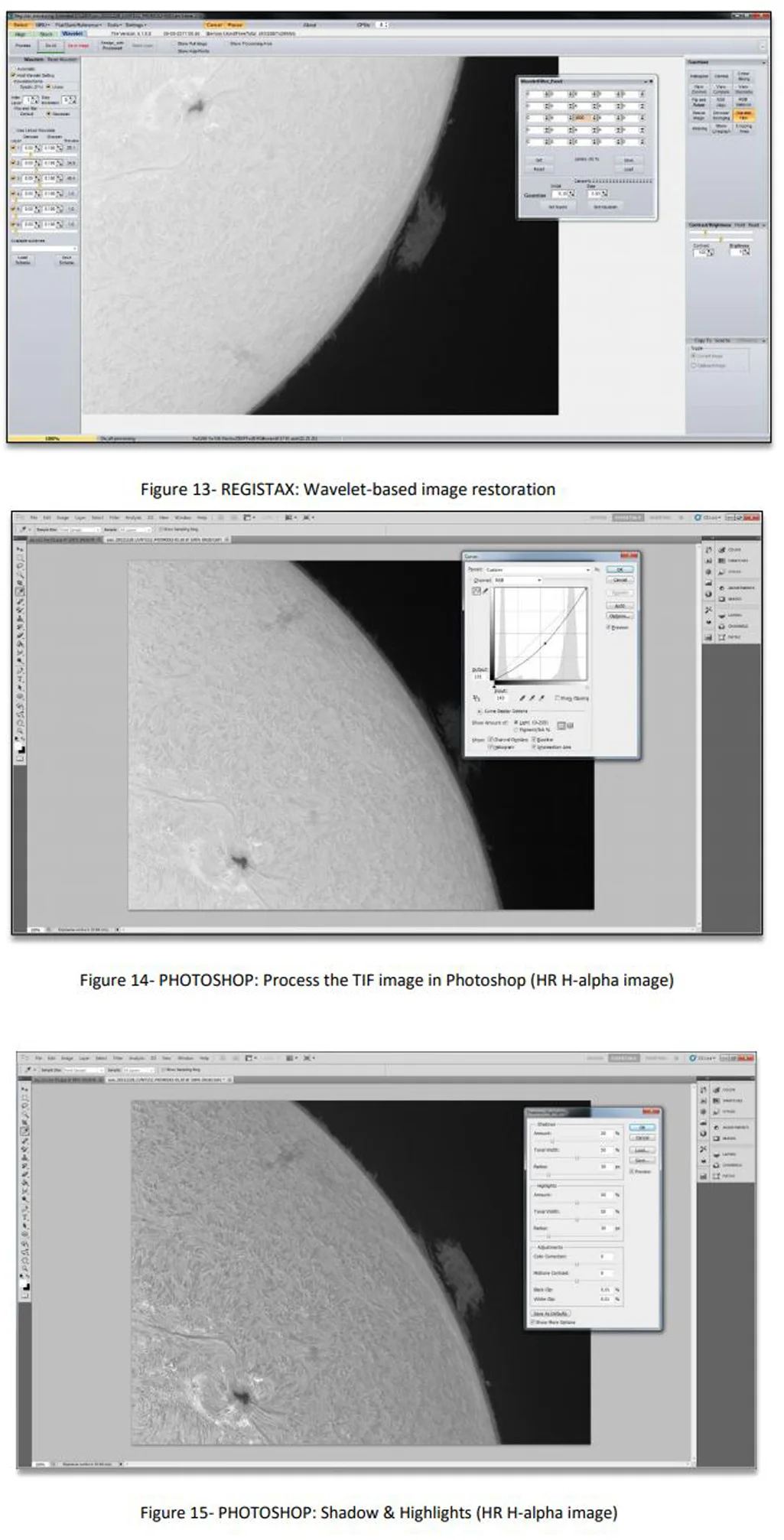Pick black point eyedropper in Curves dialog
The height and width of the screenshot is (1540, 784).
click(x=522, y=698)
